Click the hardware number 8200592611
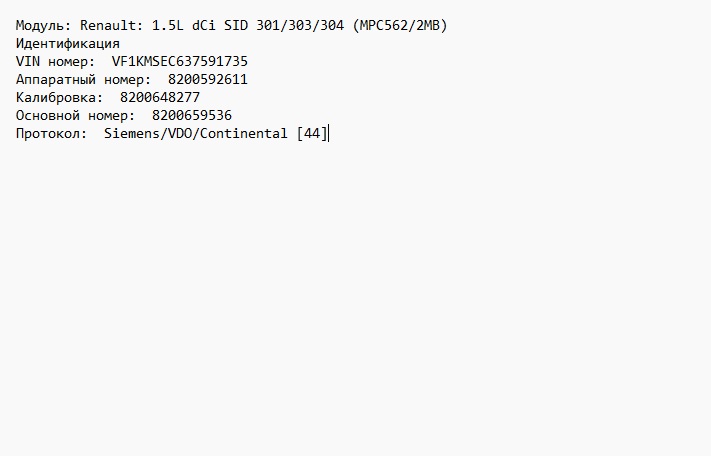 (208, 79)
